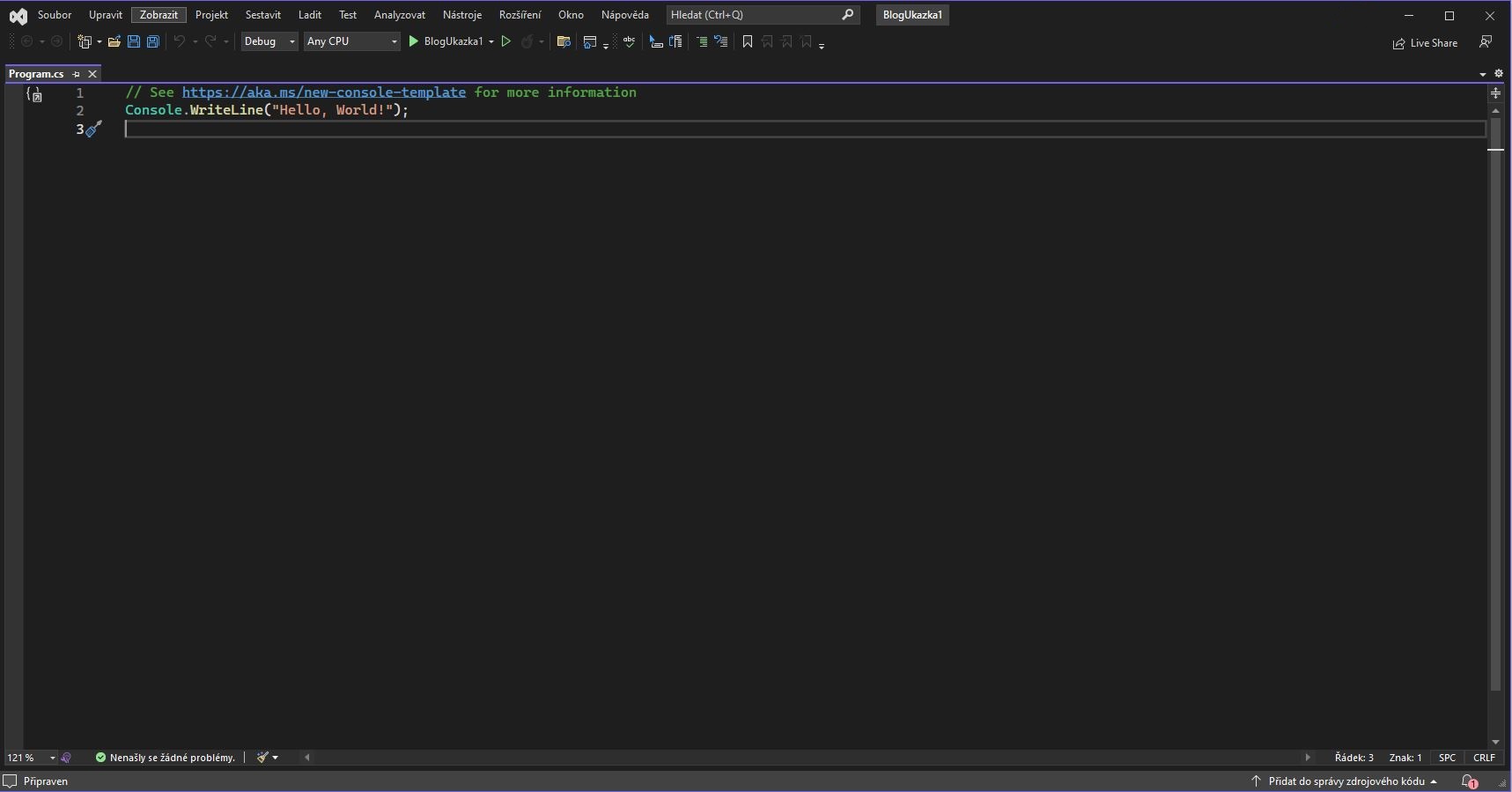This screenshot has height=792, width=1512.
Task: Click the Undo arrow icon
Action: click(x=180, y=41)
